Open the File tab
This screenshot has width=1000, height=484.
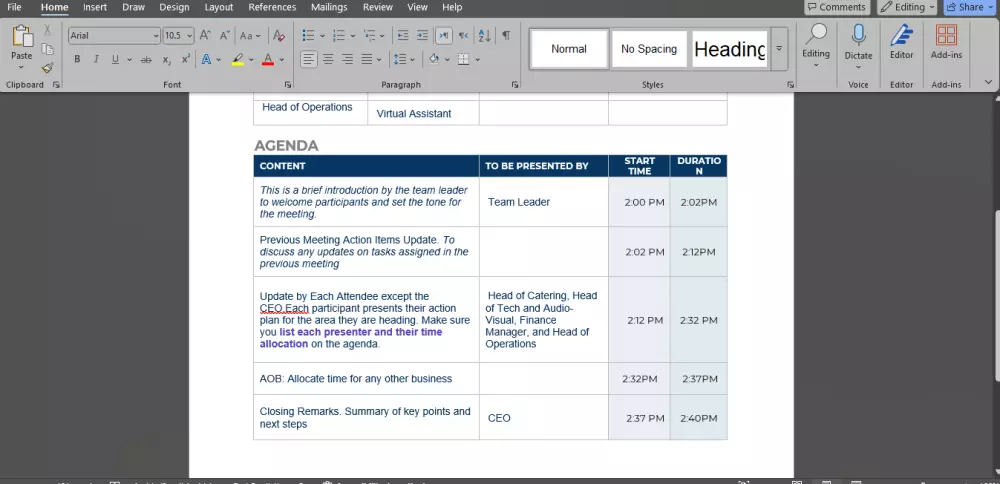point(14,7)
